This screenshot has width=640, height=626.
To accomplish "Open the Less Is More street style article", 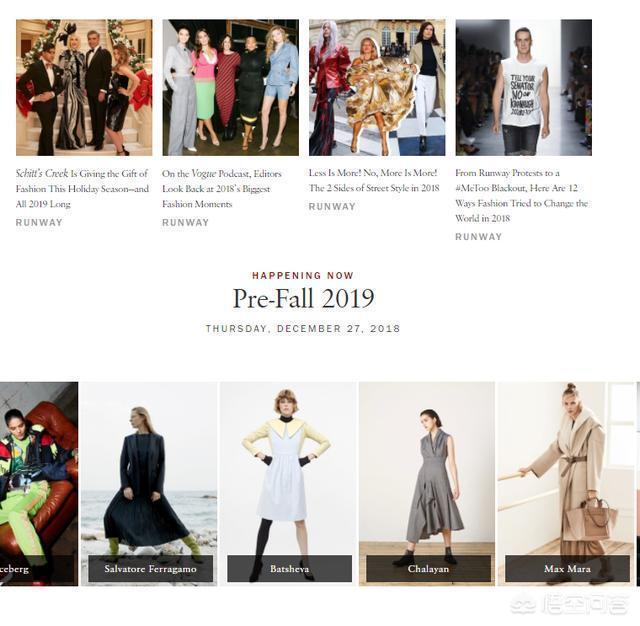I will [x=374, y=180].
